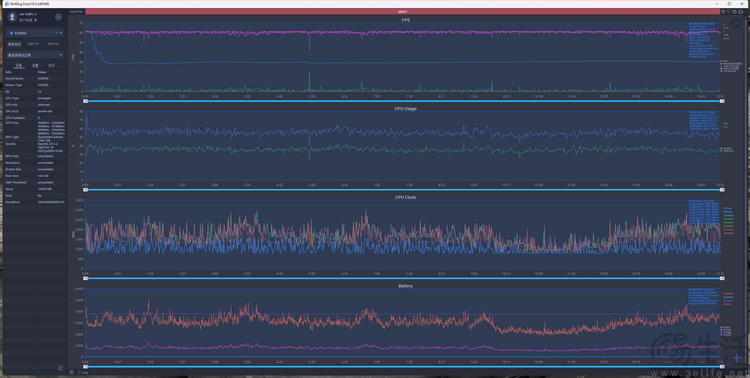Click the small icon next to 用户信息
This screenshot has height=378, width=750.
pyautogui.click(x=35, y=21)
